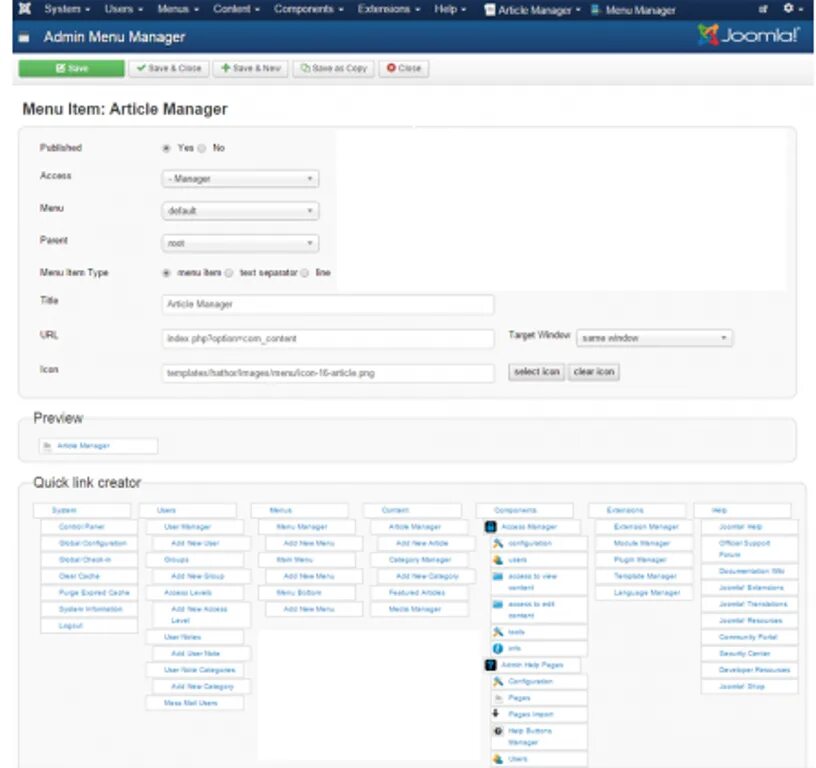Click the wrench icon beside capitalized Configuration
The width and height of the screenshot is (816, 768).
tap(498, 681)
